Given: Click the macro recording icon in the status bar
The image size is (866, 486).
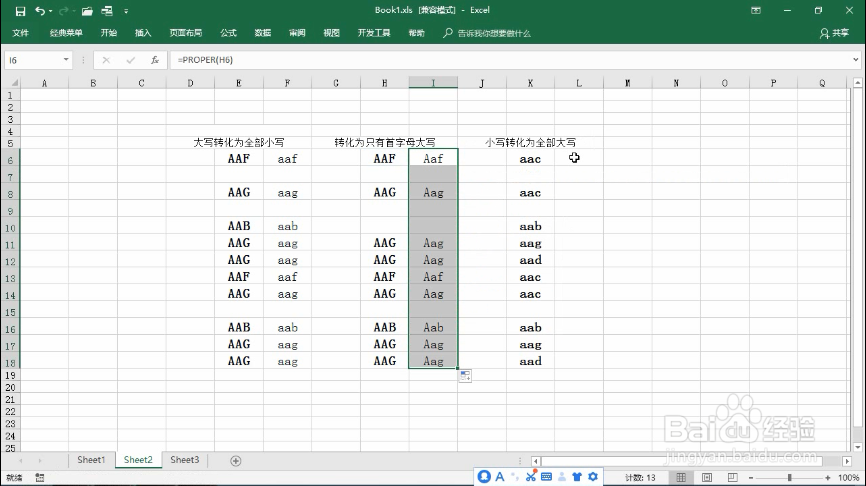Looking at the screenshot, I should (x=40, y=478).
